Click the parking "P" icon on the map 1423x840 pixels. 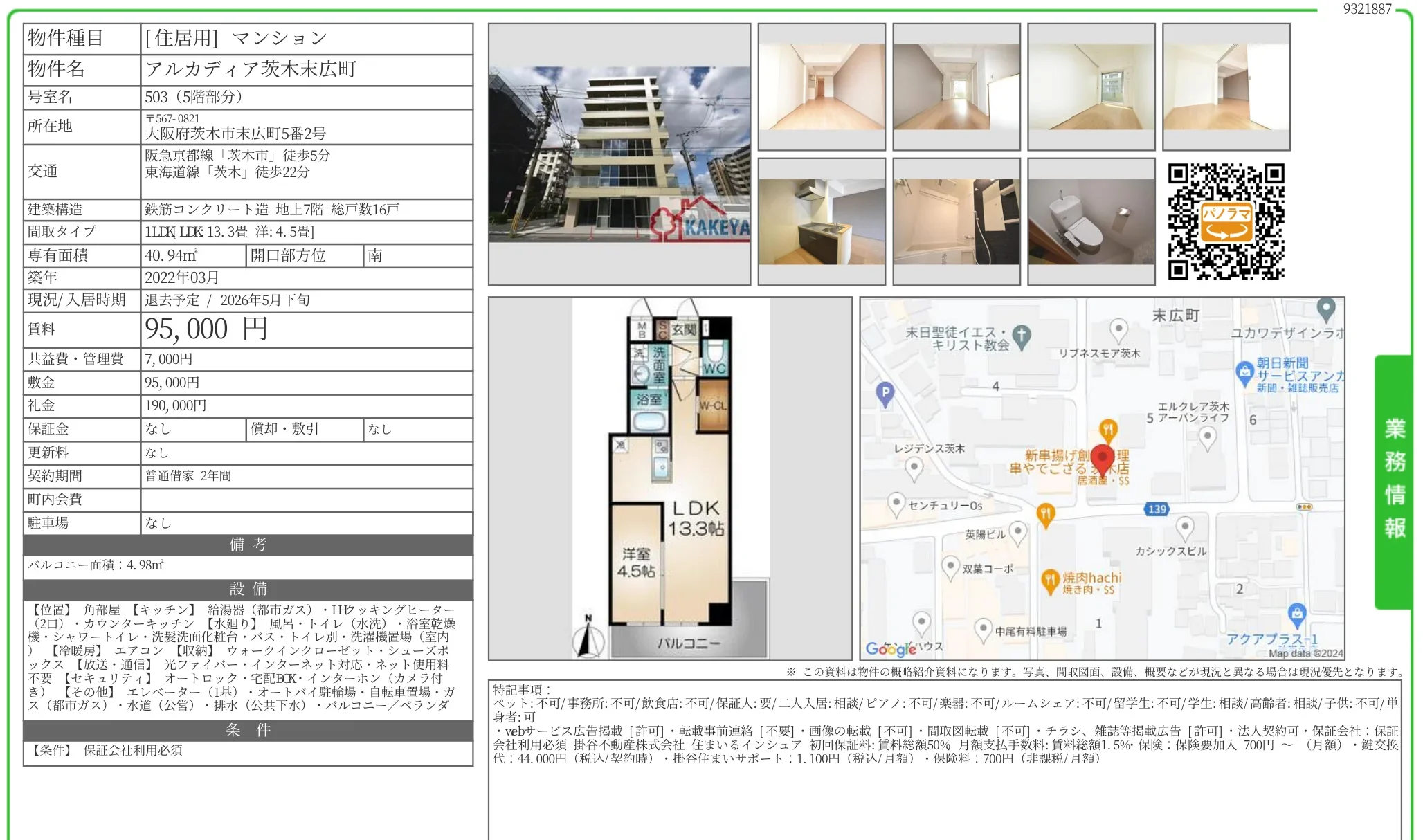coord(885,392)
